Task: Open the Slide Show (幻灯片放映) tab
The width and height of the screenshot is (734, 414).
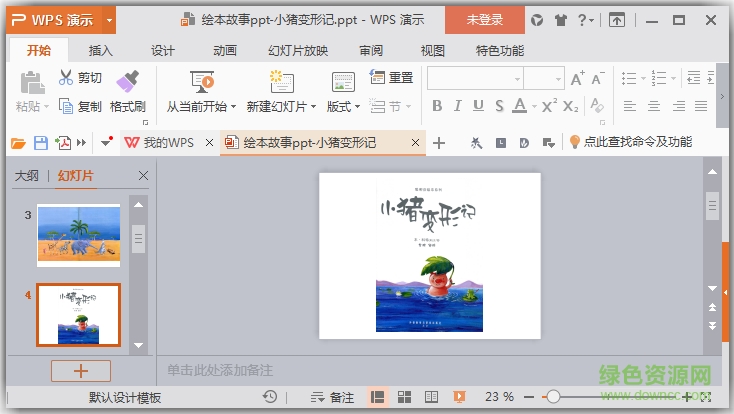Action: 298,51
